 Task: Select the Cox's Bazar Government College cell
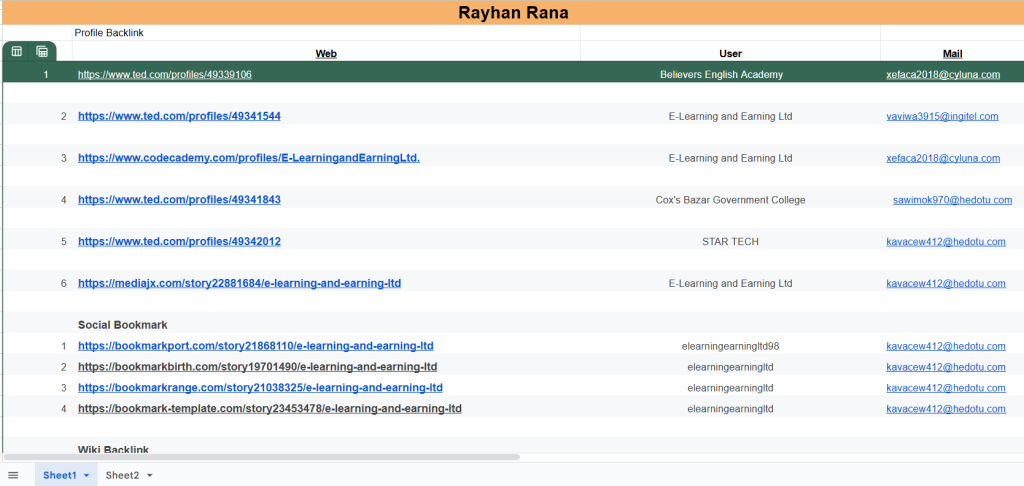click(730, 200)
